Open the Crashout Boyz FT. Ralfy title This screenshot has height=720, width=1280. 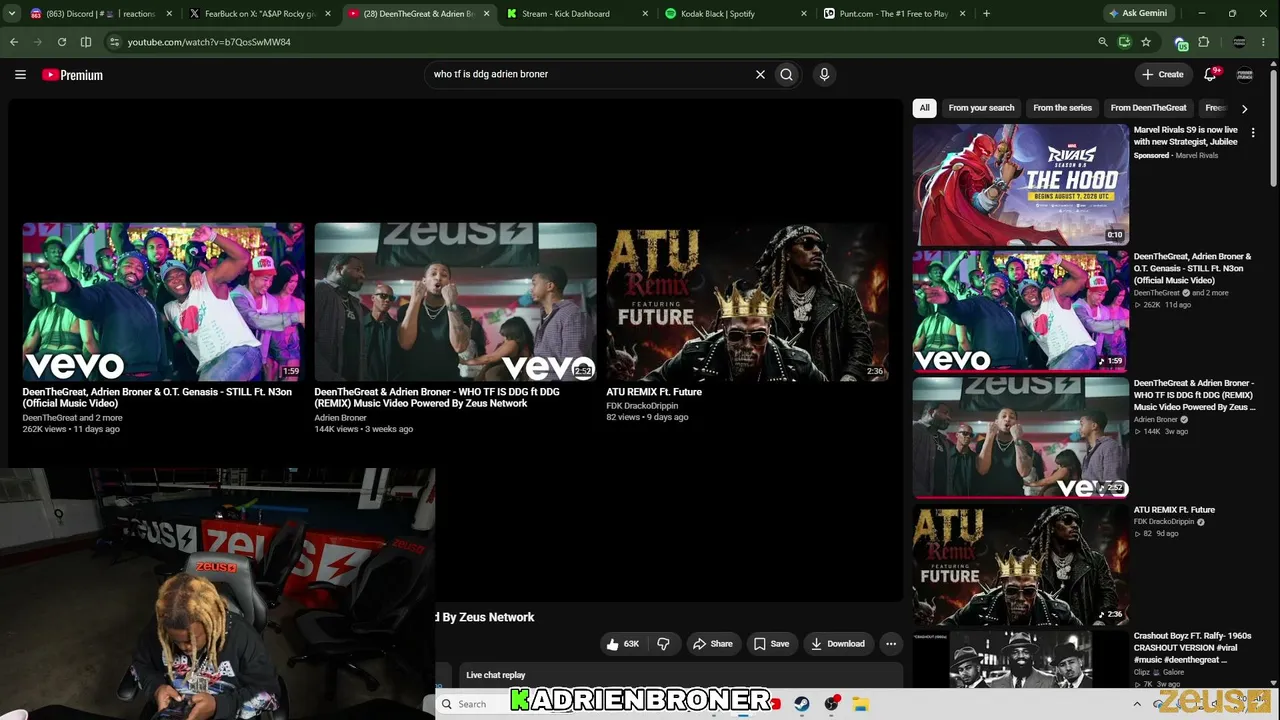pyautogui.click(x=1193, y=648)
